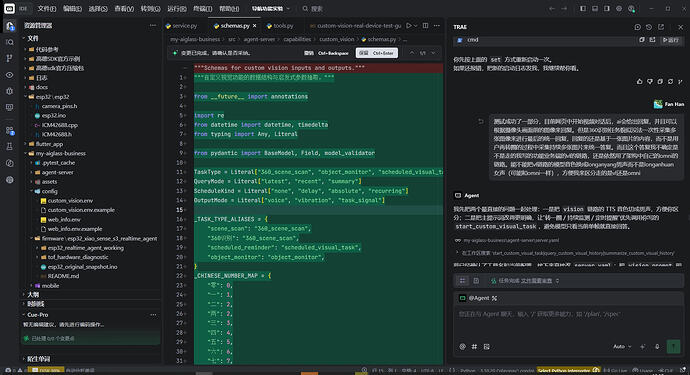Open the Search view in activity bar
The width and height of the screenshot is (690, 375).
click(10, 42)
